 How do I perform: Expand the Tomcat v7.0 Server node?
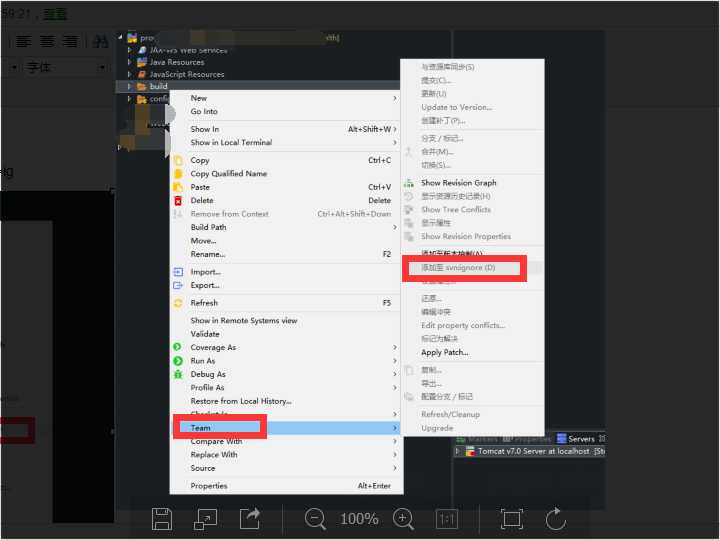pos(457,451)
